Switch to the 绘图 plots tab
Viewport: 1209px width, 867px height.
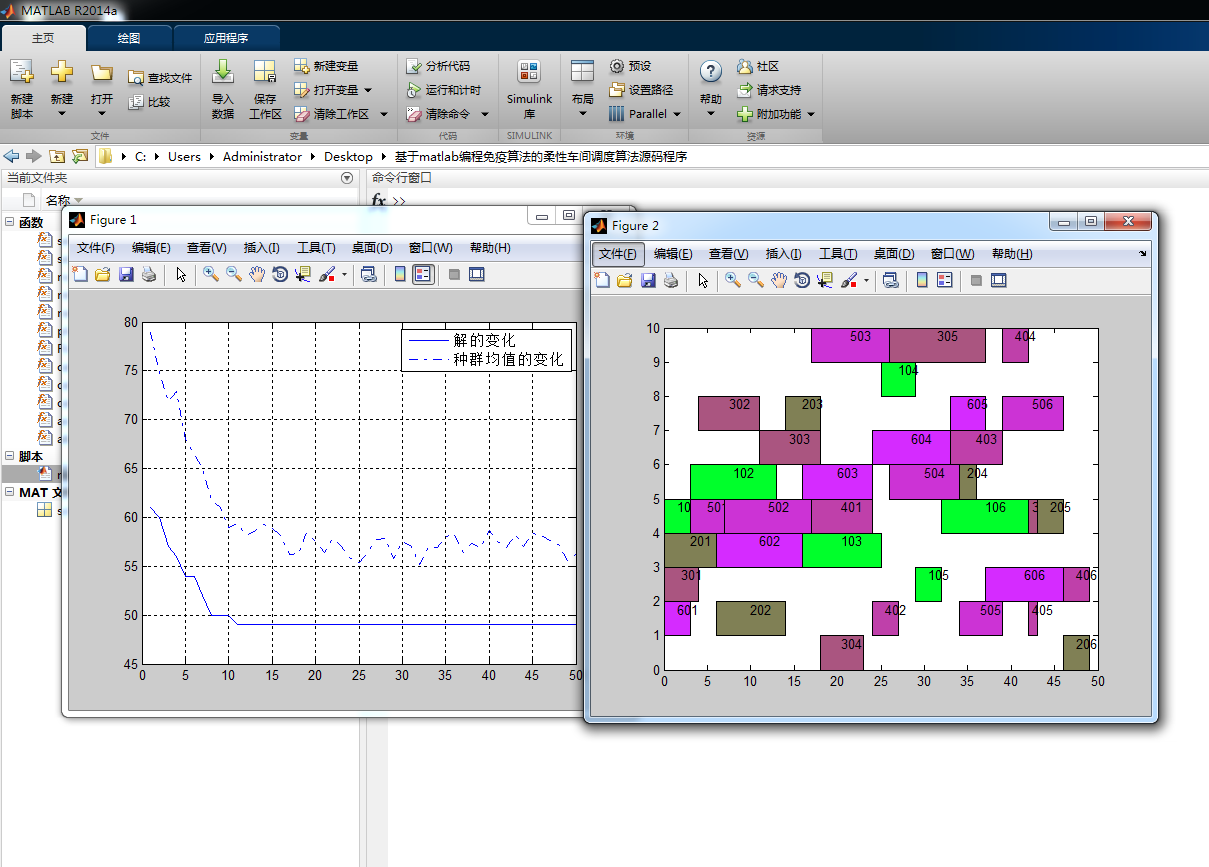(x=129, y=38)
